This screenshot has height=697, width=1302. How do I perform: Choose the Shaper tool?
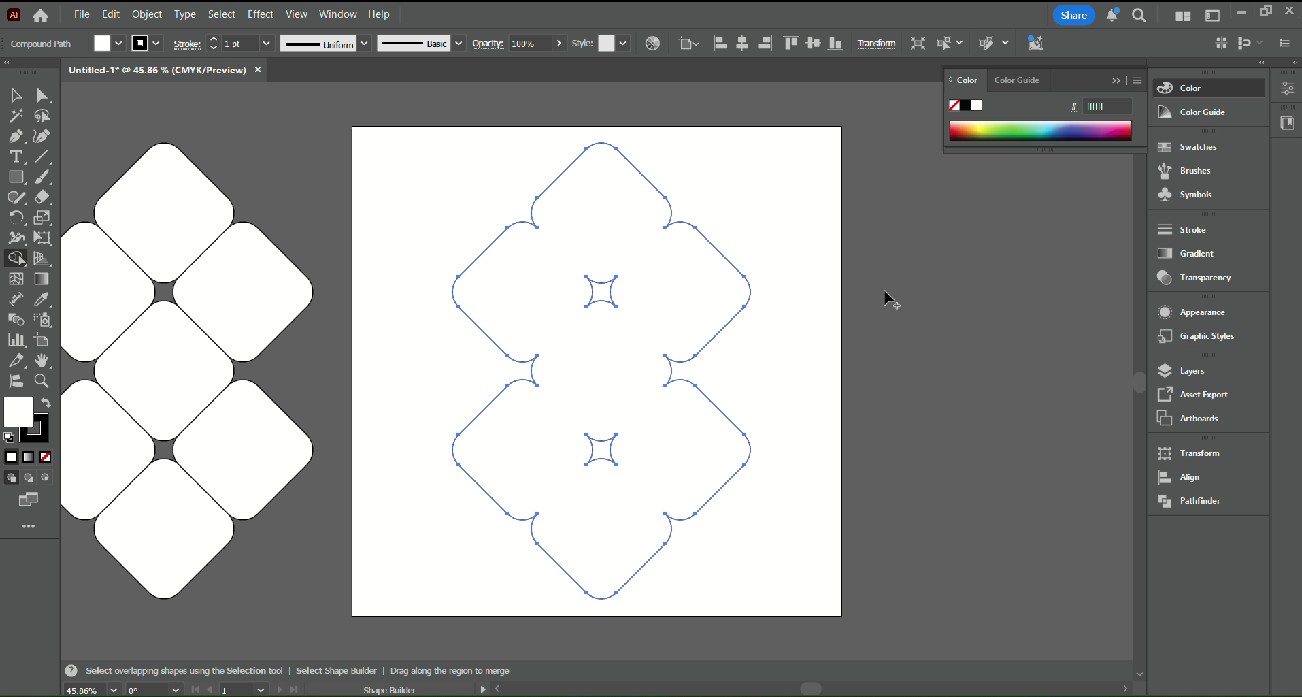tap(16, 197)
